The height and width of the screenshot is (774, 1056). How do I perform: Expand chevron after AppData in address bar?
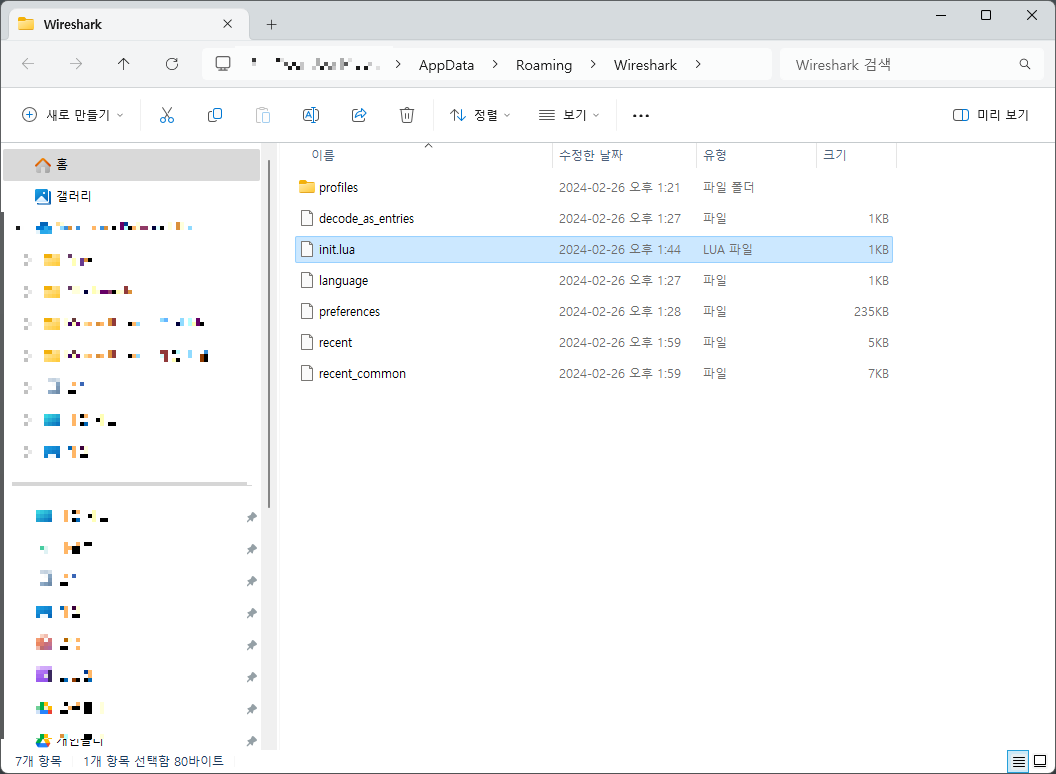click(495, 64)
